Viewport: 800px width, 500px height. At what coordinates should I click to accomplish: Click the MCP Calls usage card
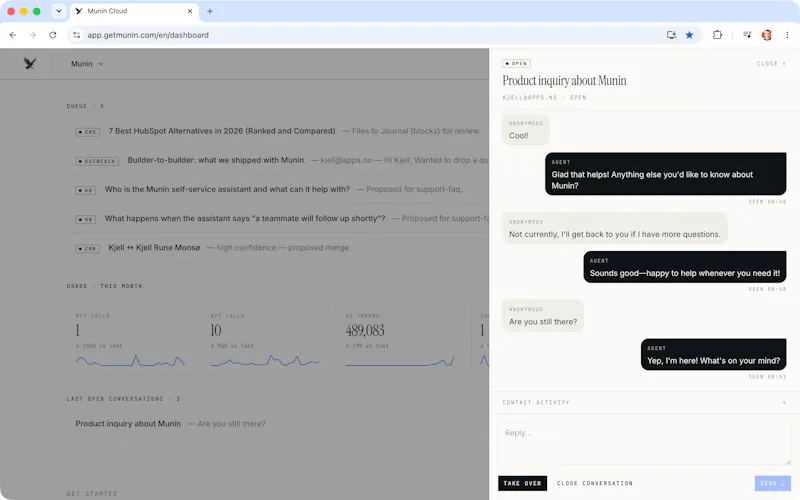click(130, 340)
